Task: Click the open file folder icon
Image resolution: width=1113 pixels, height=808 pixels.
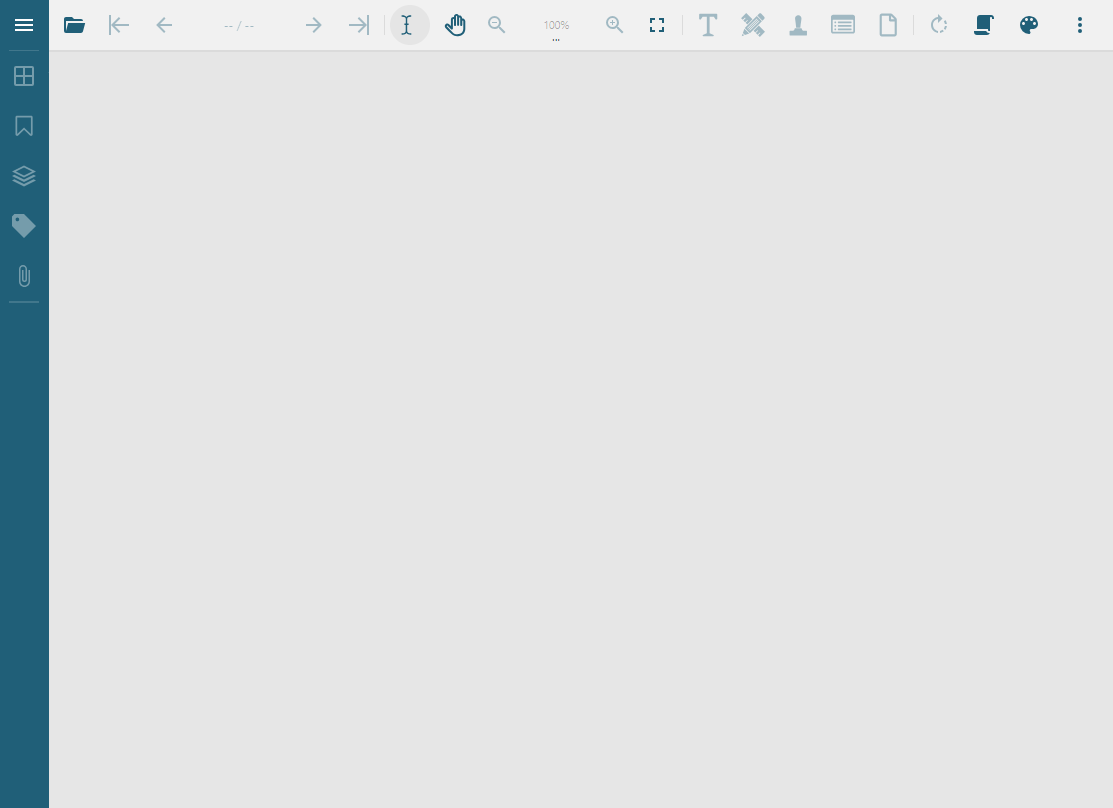Action: coord(74,25)
